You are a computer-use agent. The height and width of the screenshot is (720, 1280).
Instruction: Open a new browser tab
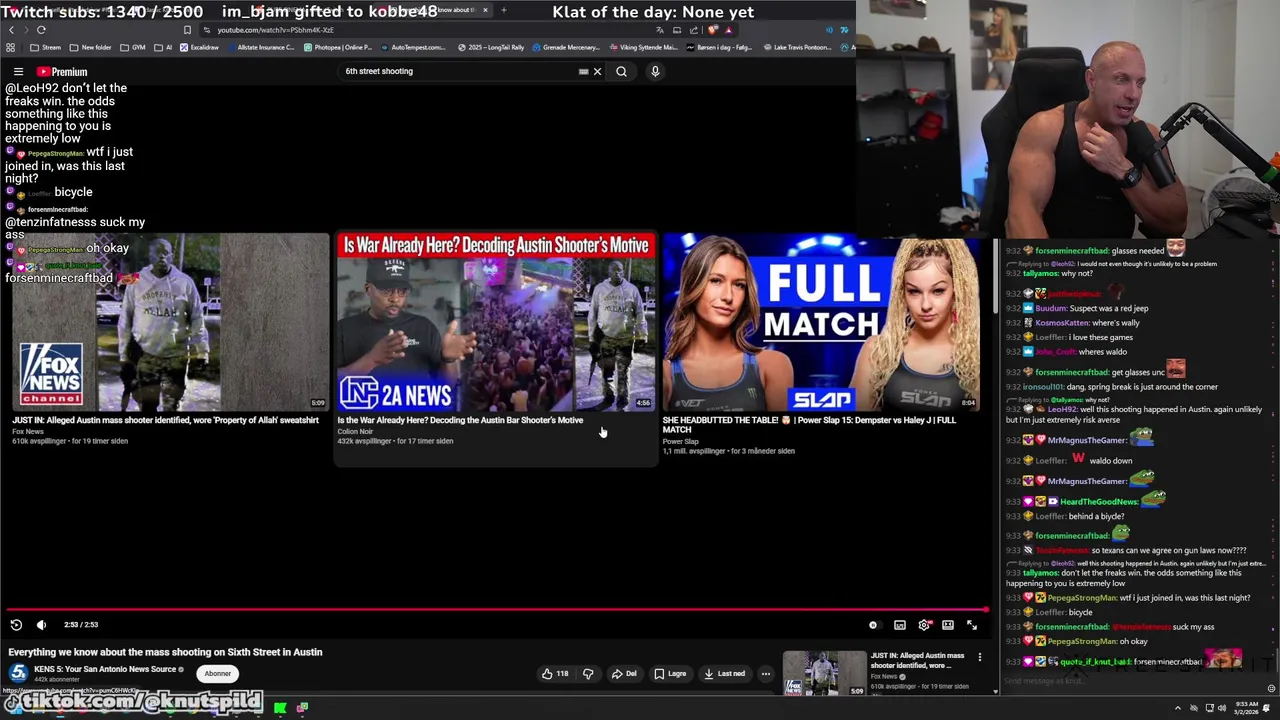tap(504, 10)
